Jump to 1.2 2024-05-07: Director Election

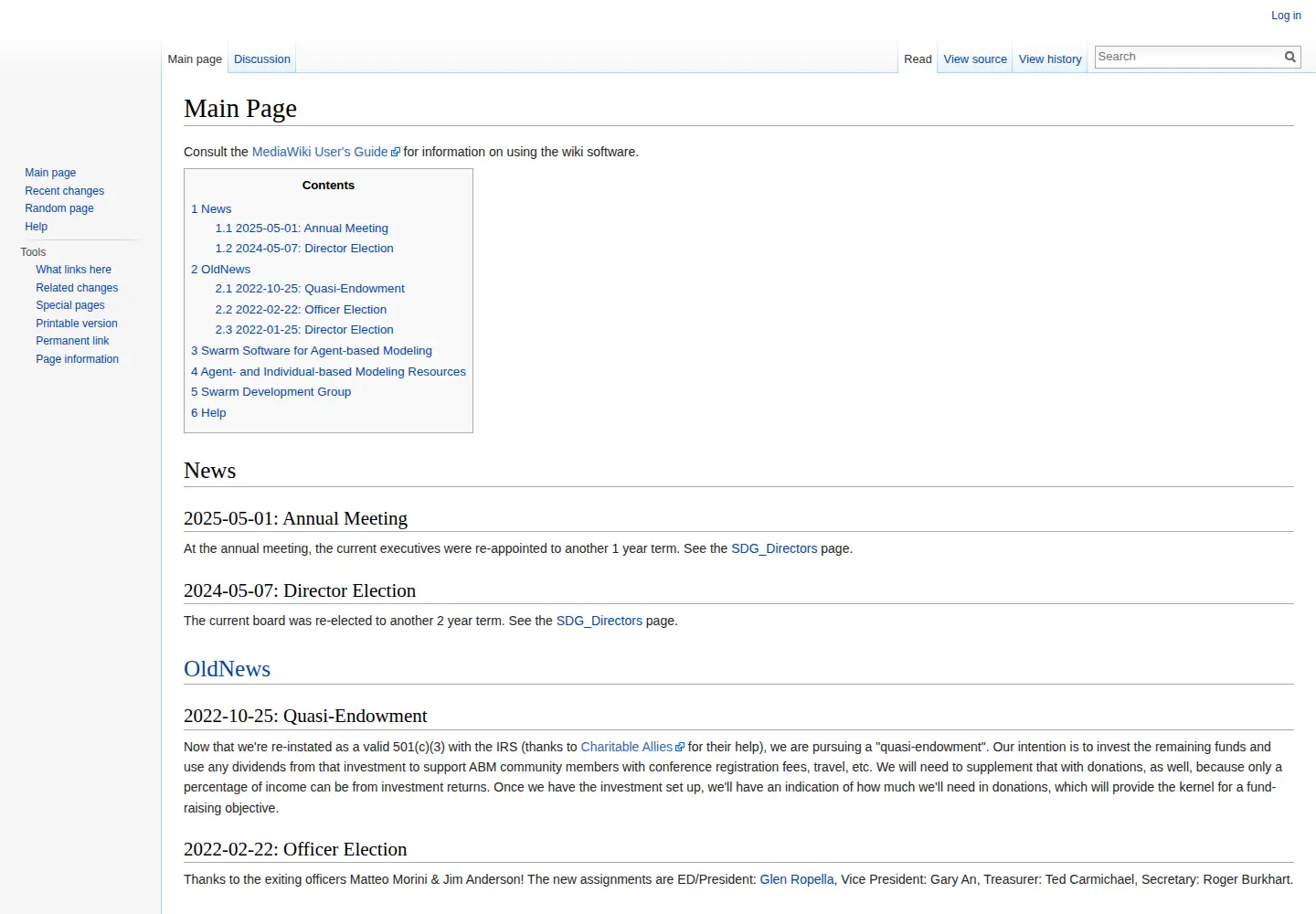click(304, 249)
